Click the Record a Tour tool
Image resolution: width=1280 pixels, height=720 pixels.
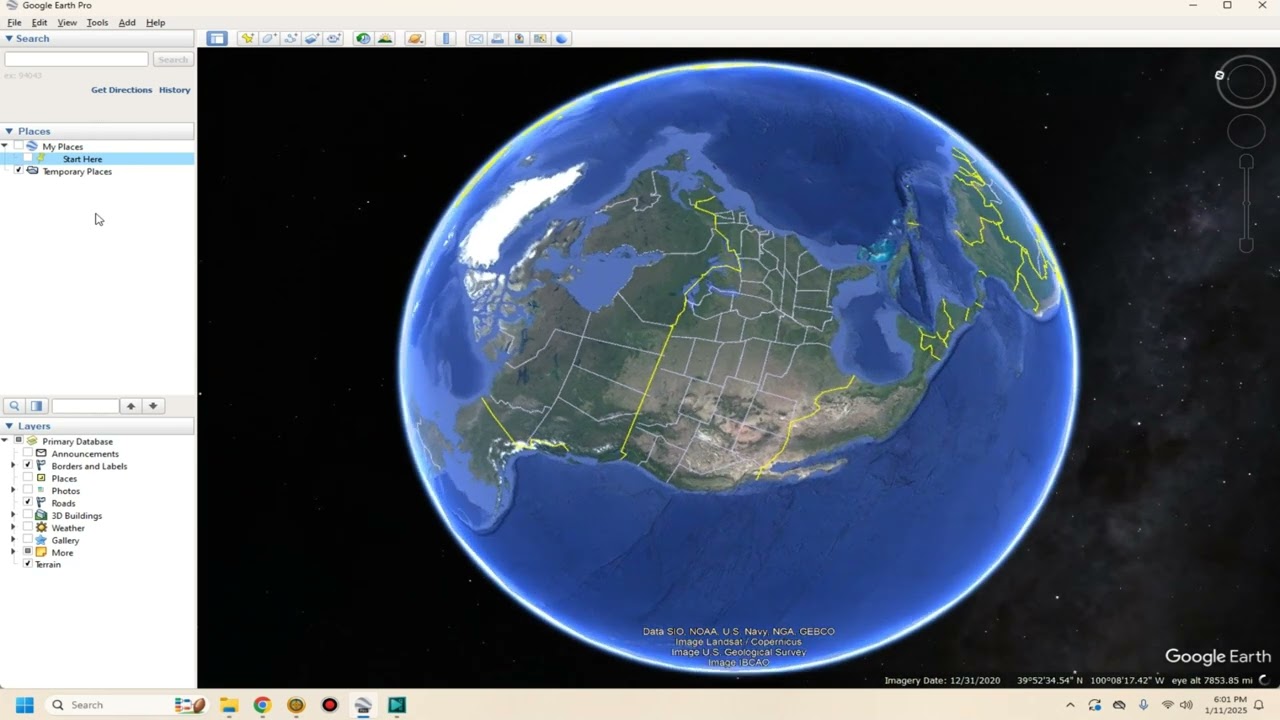pos(334,38)
